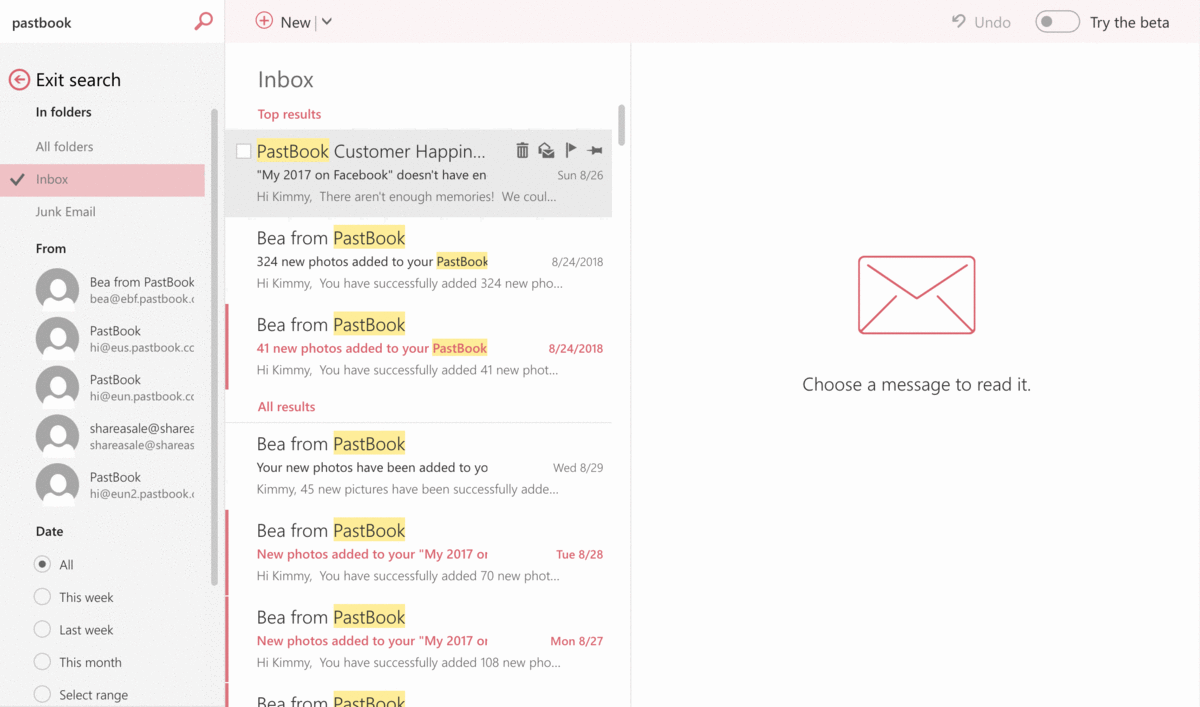
Task: Choose the Select range date option
Action: [42, 694]
